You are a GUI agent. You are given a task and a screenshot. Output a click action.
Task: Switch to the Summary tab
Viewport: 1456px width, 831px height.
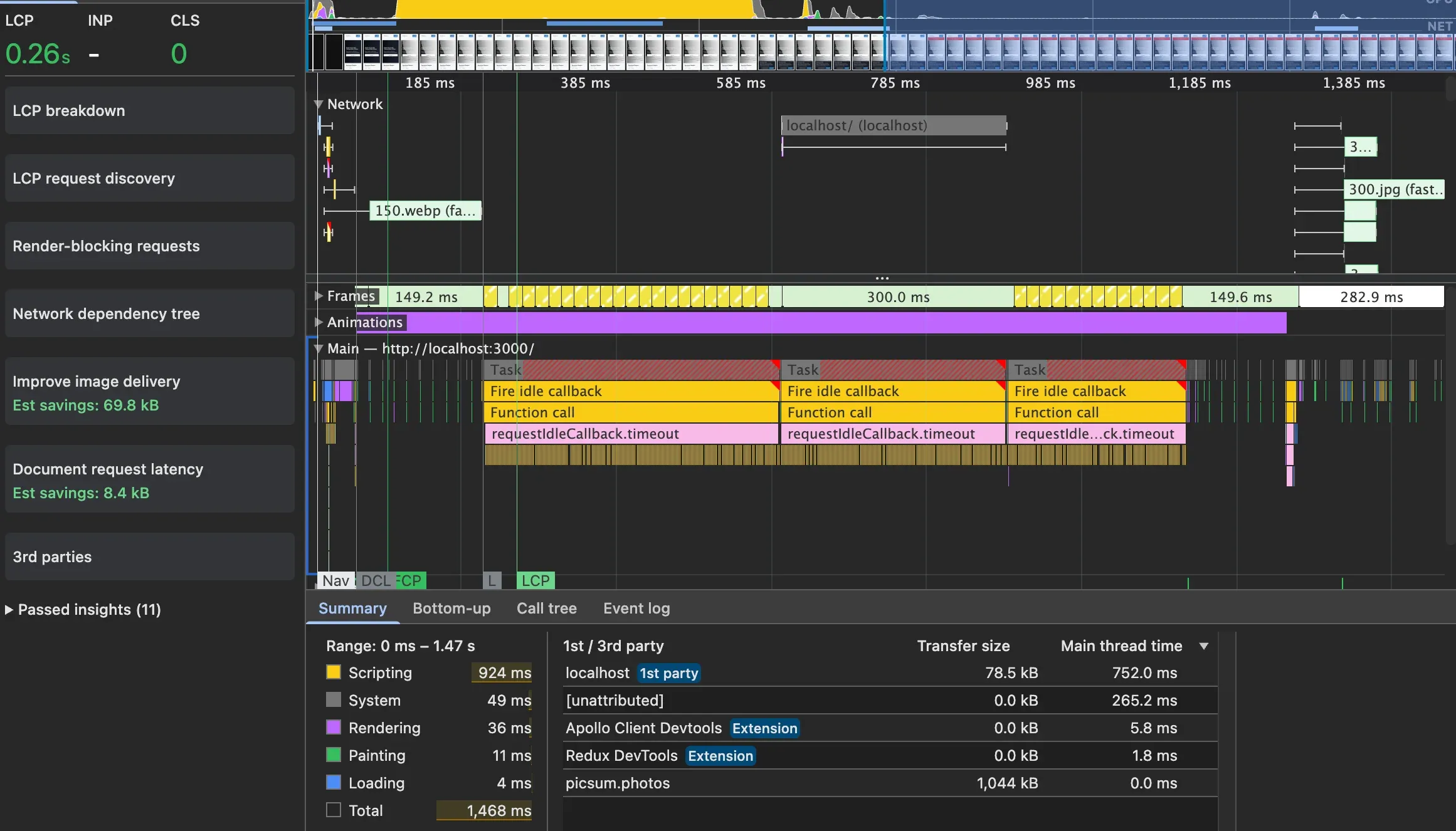352,608
